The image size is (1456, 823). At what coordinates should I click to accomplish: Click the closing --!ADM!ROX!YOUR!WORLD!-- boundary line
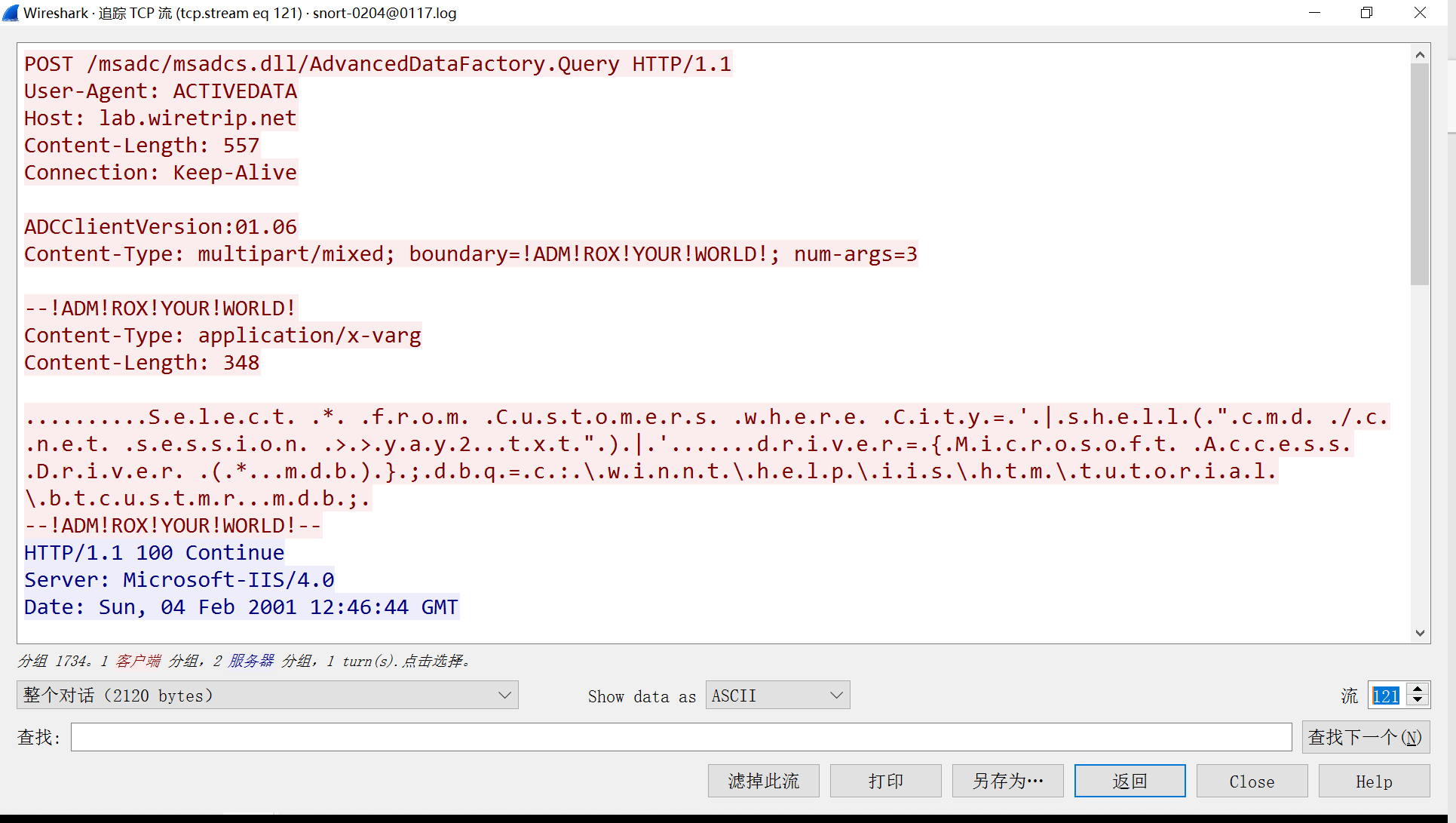[173, 525]
